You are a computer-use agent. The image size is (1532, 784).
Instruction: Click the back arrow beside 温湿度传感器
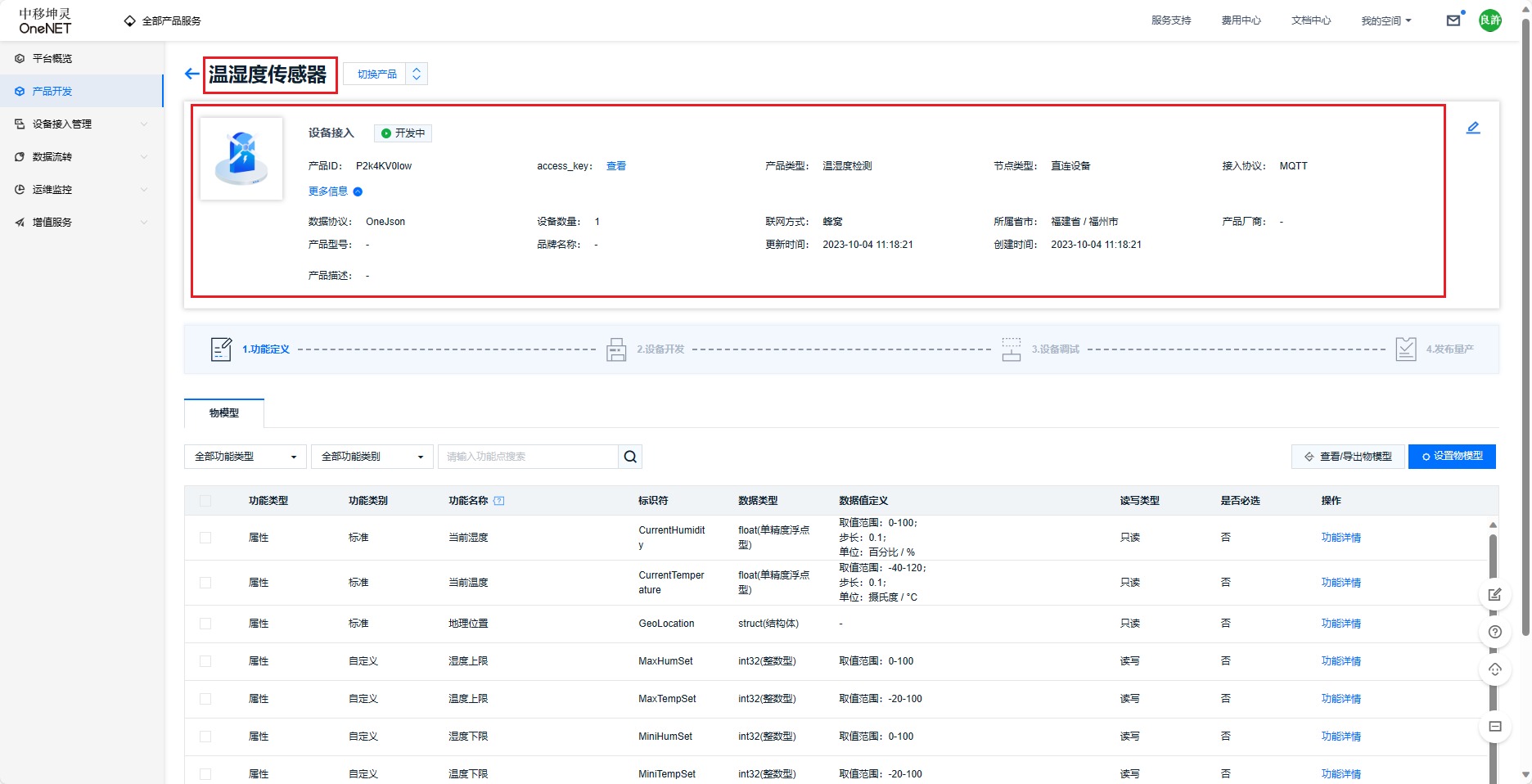point(191,74)
